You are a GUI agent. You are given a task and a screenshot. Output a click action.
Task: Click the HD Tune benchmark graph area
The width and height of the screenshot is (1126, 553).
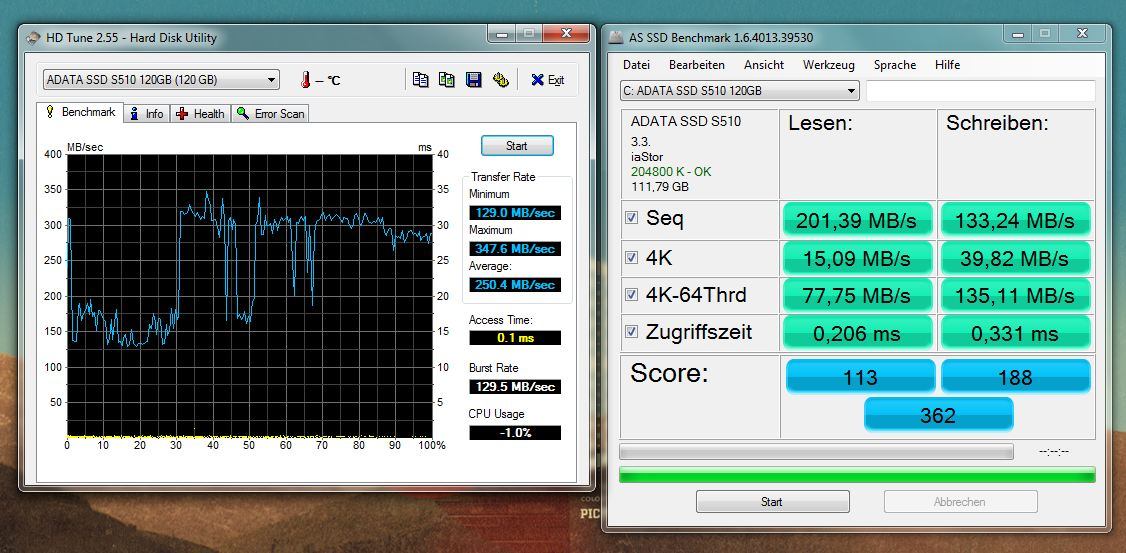[x=249, y=296]
